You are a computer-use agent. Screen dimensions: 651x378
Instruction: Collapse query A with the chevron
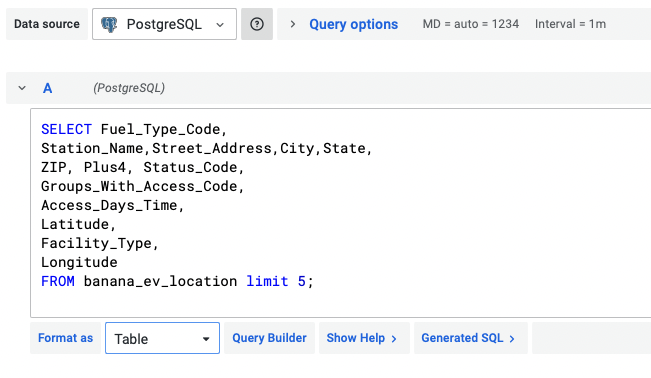[22, 88]
